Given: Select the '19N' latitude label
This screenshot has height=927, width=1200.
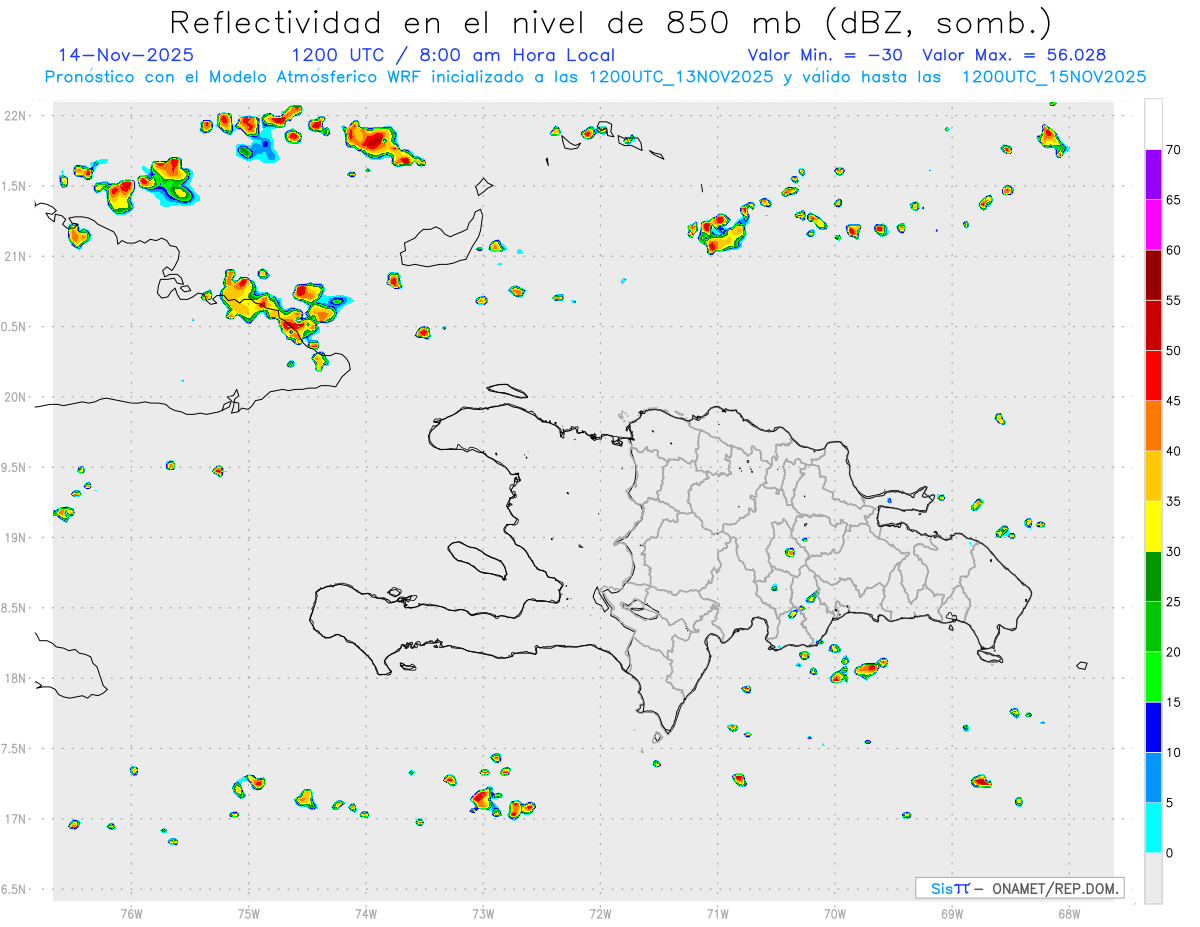Looking at the screenshot, I should pyautogui.click(x=16, y=538).
